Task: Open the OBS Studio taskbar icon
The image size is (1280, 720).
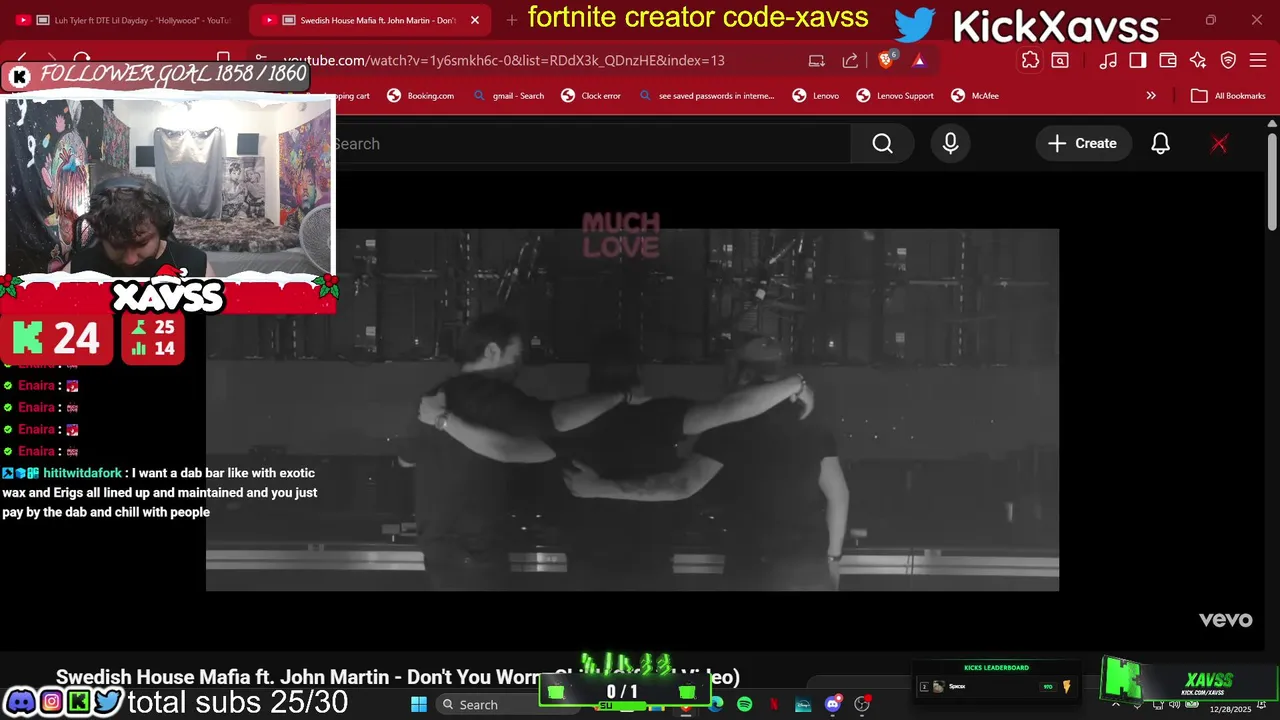Action: click(x=862, y=705)
